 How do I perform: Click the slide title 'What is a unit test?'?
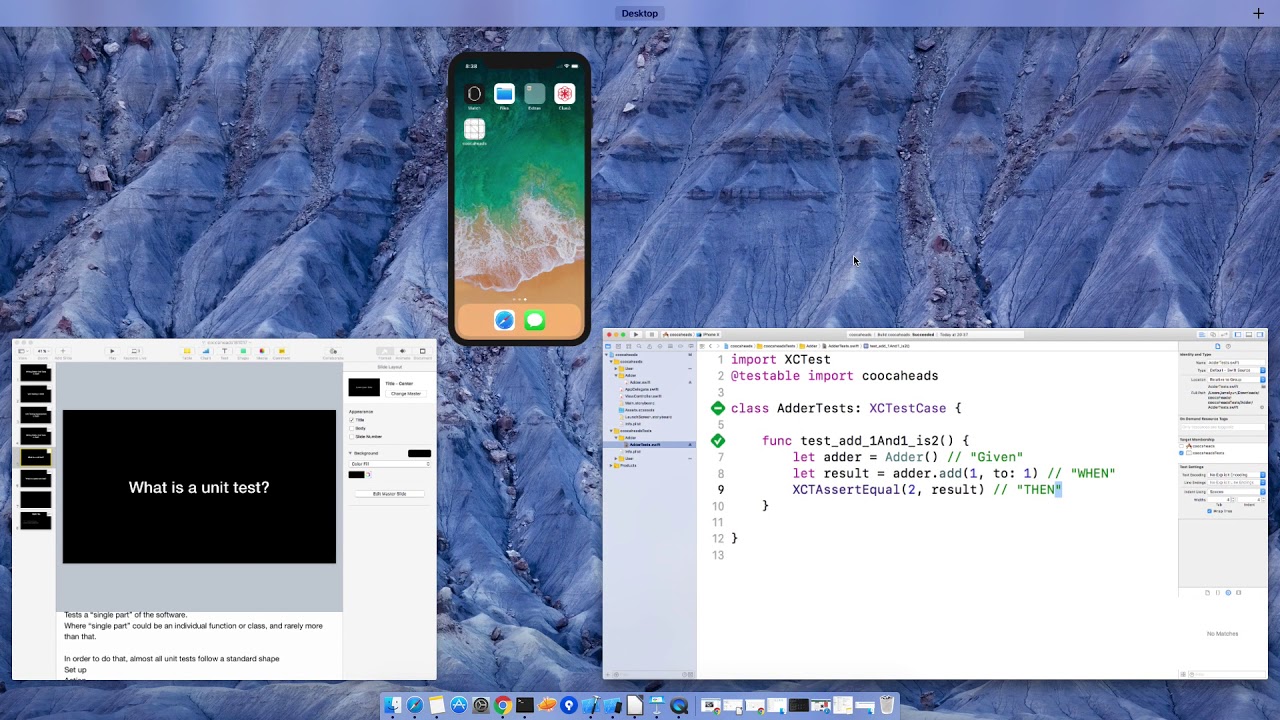(199, 488)
